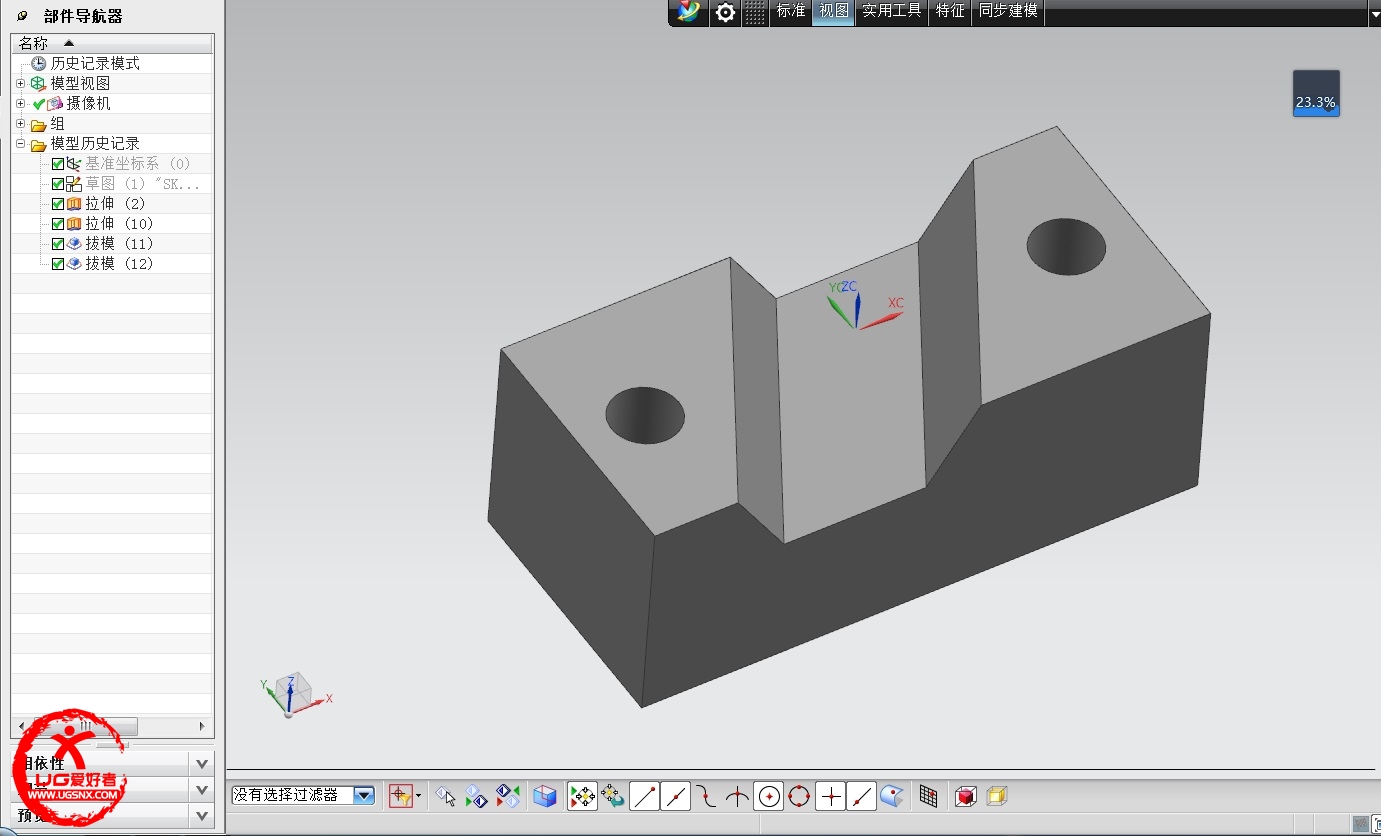Uncheck the 拉伸 (2) checkbox
1381x836 pixels.
58,204
